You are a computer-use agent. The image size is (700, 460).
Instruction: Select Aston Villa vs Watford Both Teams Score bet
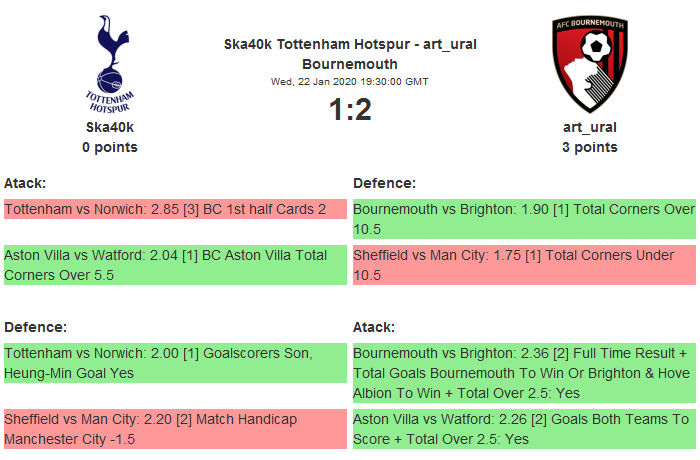click(524, 429)
